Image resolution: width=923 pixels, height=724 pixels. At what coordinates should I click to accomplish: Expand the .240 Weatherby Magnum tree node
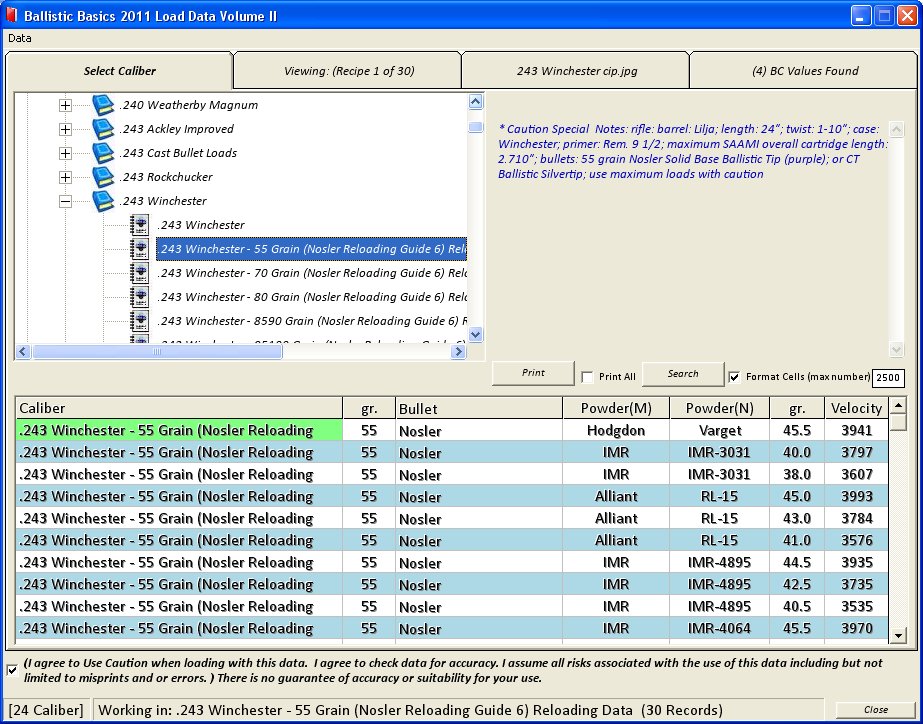pyautogui.click(x=65, y=105)
